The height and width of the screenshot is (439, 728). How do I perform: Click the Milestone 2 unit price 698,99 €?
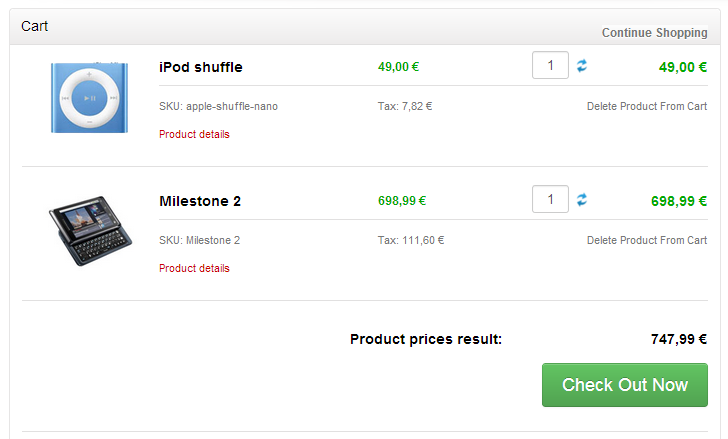click(x=402, y=201)
